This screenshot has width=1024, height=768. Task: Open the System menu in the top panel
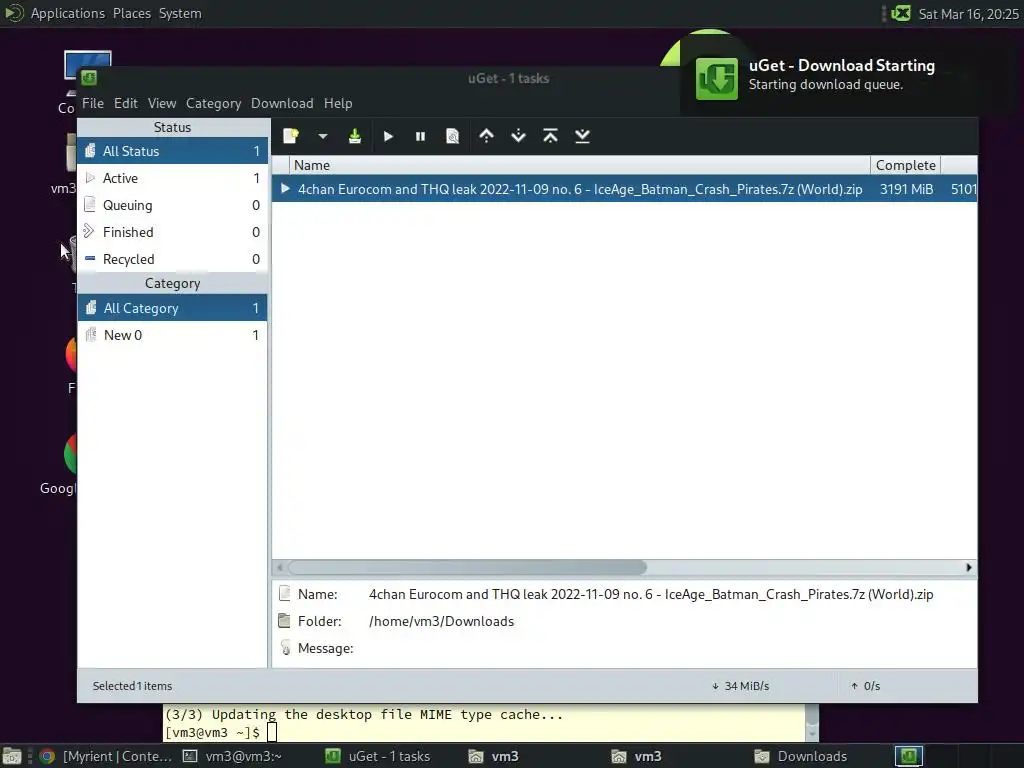coord(180,13)
